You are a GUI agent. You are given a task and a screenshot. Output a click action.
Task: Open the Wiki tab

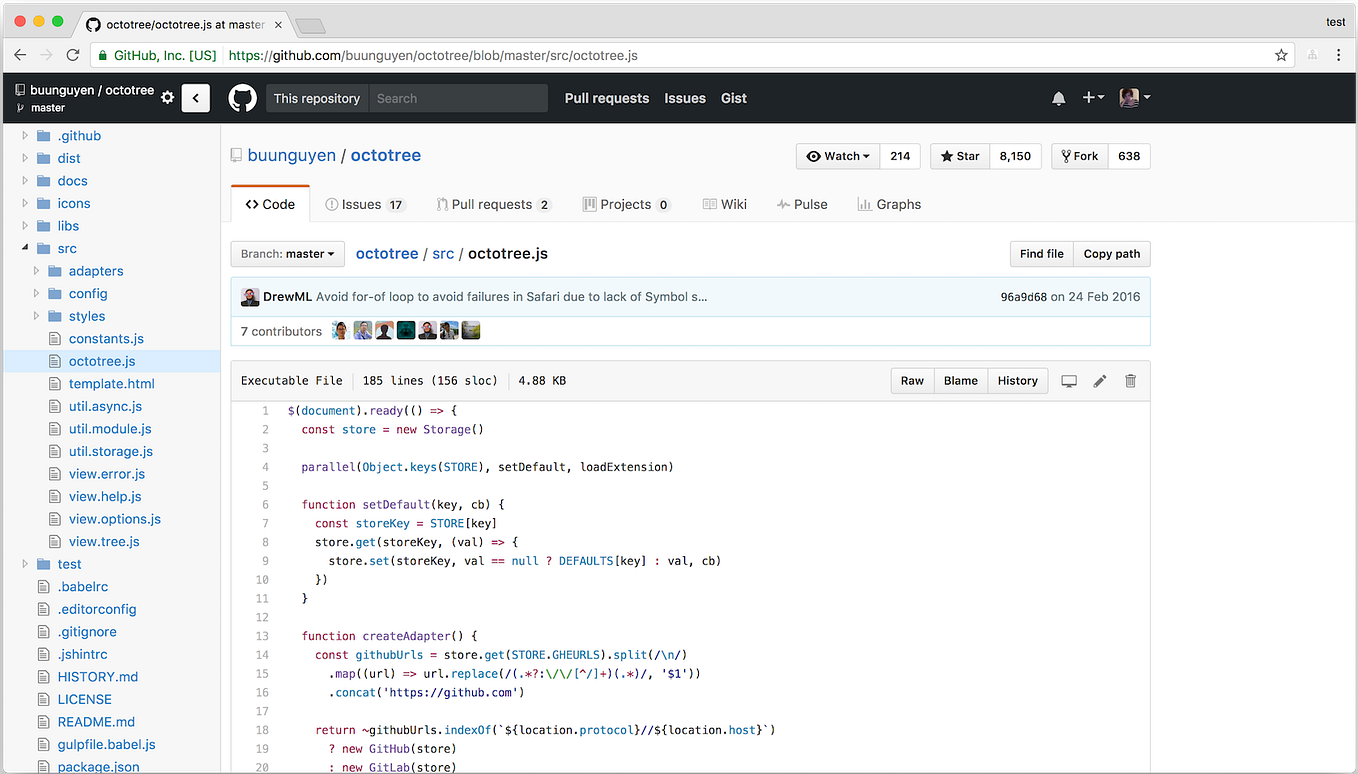click(x=725, y=204)
